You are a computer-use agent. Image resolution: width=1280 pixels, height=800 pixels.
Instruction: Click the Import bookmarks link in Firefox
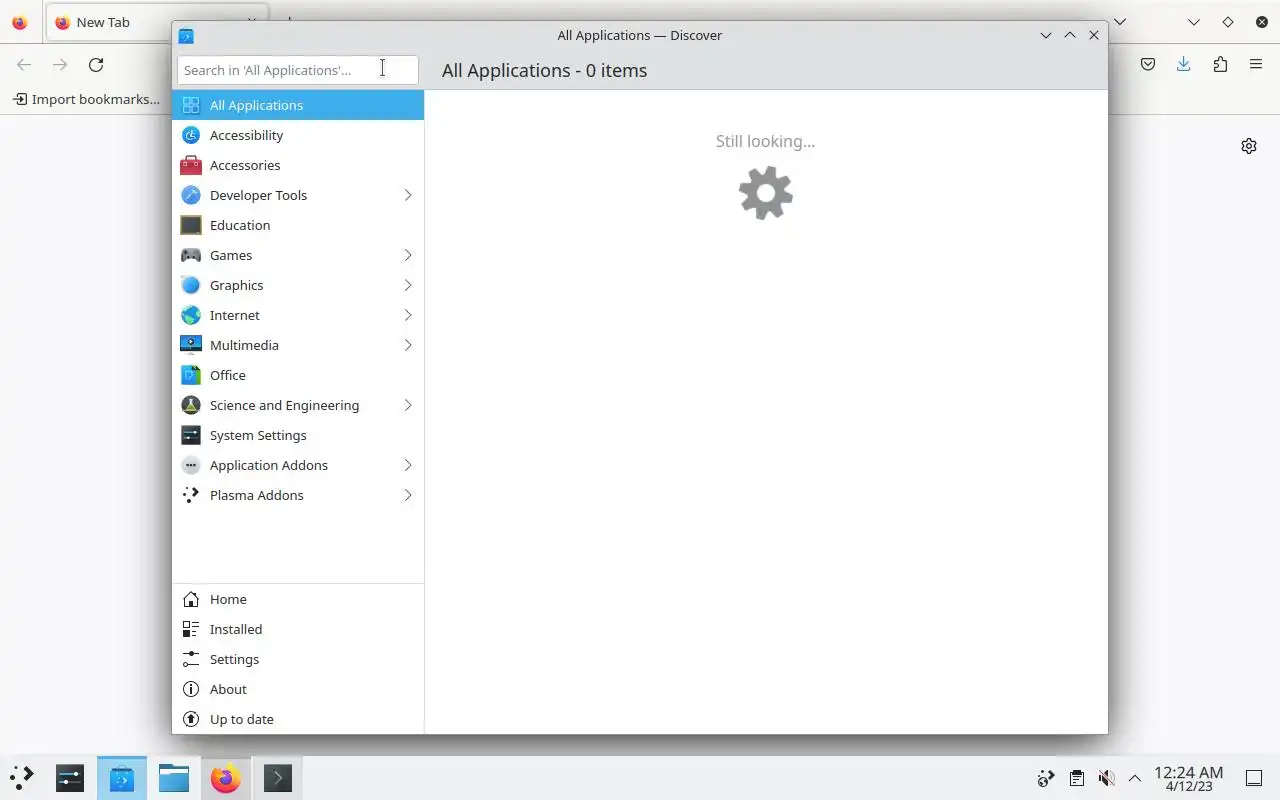coord(86,99)
